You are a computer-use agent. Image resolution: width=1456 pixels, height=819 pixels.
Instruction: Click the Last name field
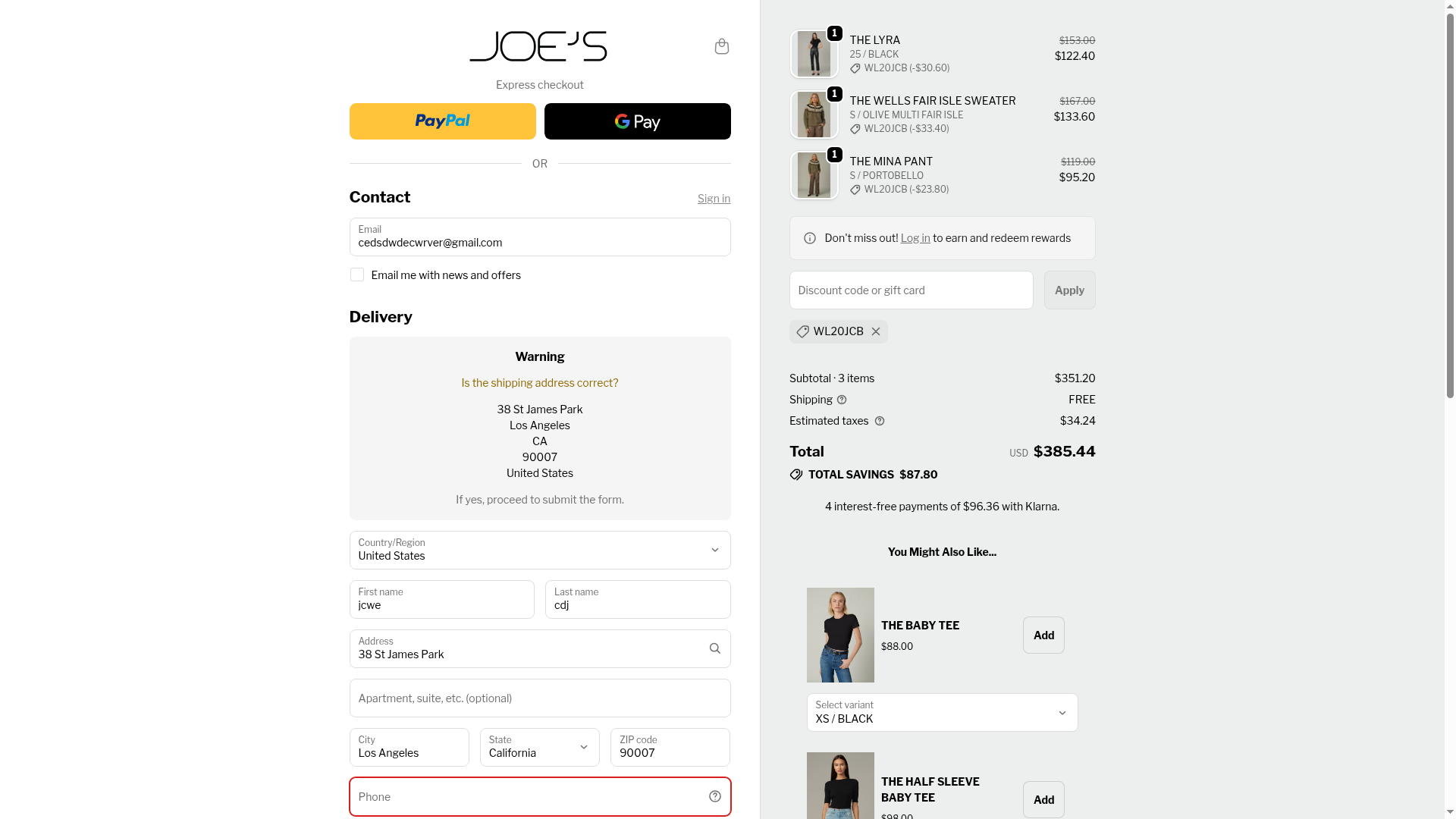click(x=638, y=599)
